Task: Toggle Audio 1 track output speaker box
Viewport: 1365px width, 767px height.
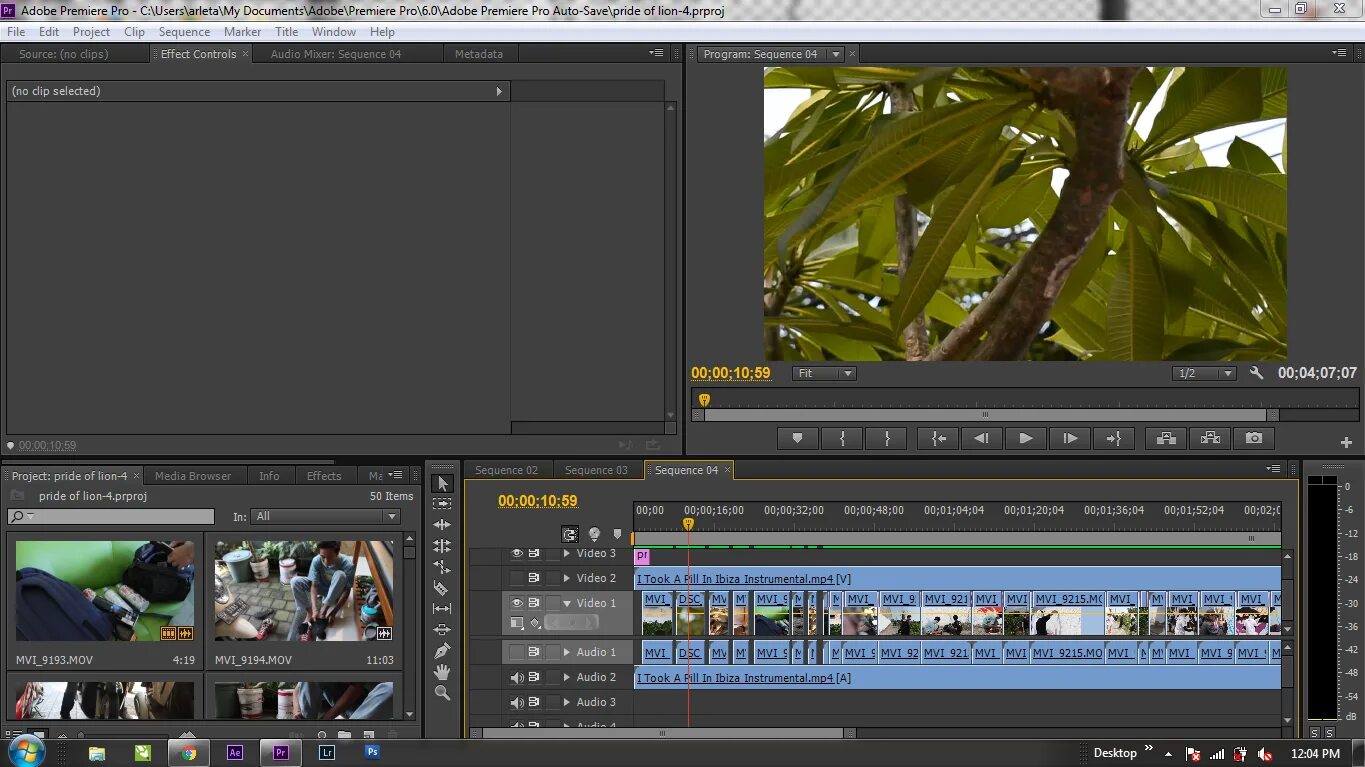Action: point(517,652)
